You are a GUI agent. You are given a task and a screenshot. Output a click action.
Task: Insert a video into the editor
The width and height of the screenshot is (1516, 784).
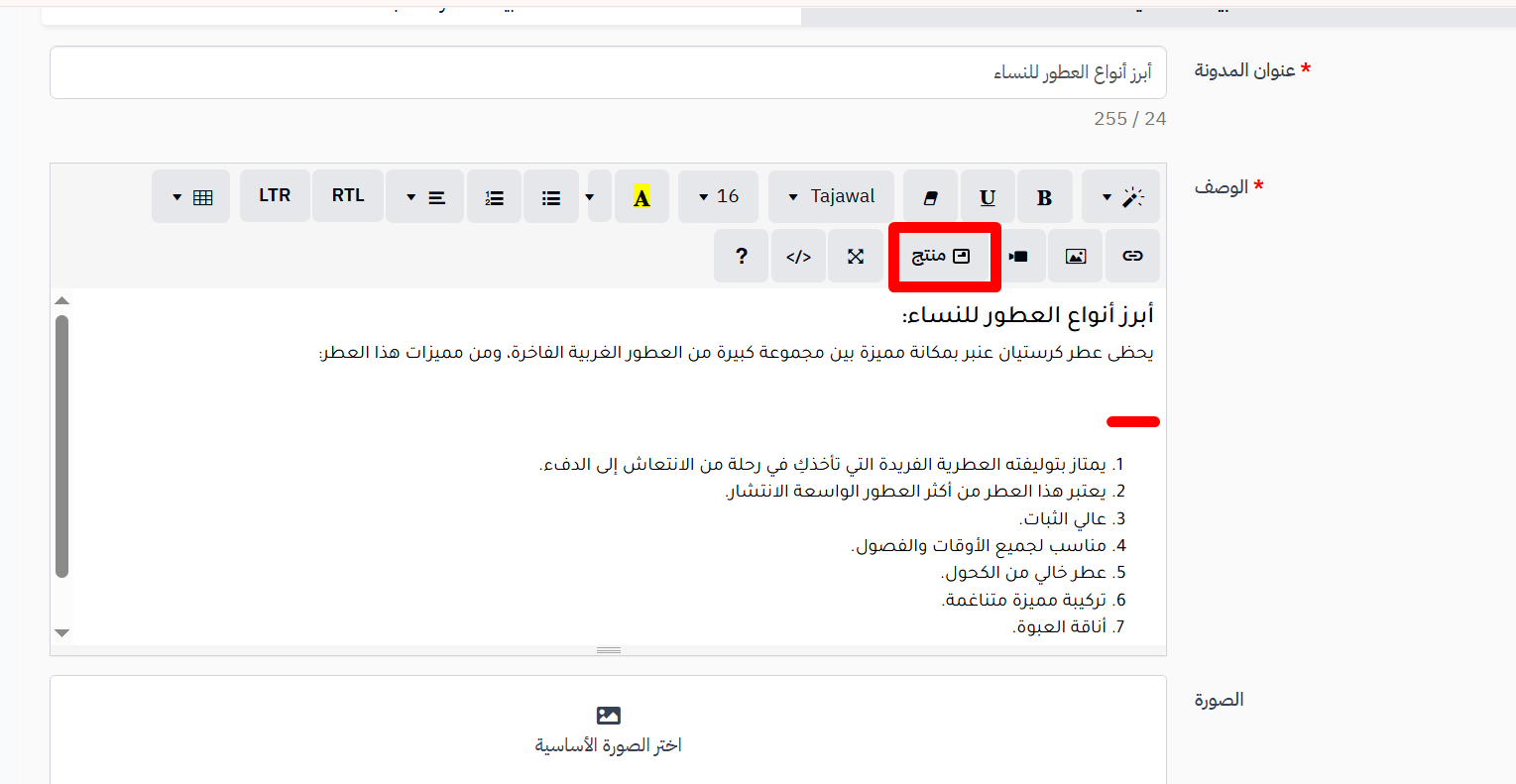[1018, 256]
